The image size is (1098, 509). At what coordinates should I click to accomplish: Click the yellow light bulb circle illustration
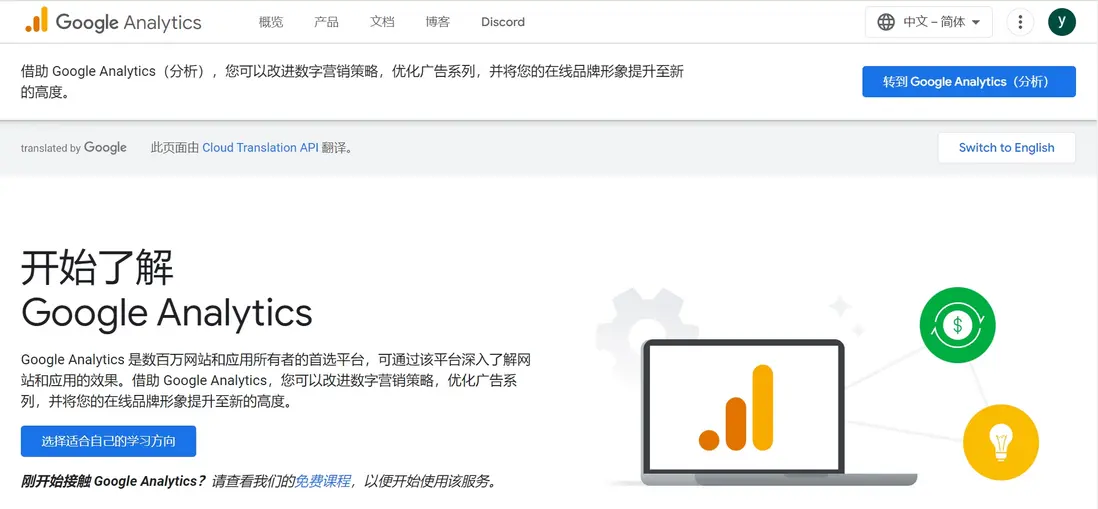click(x=1001, y=442)
